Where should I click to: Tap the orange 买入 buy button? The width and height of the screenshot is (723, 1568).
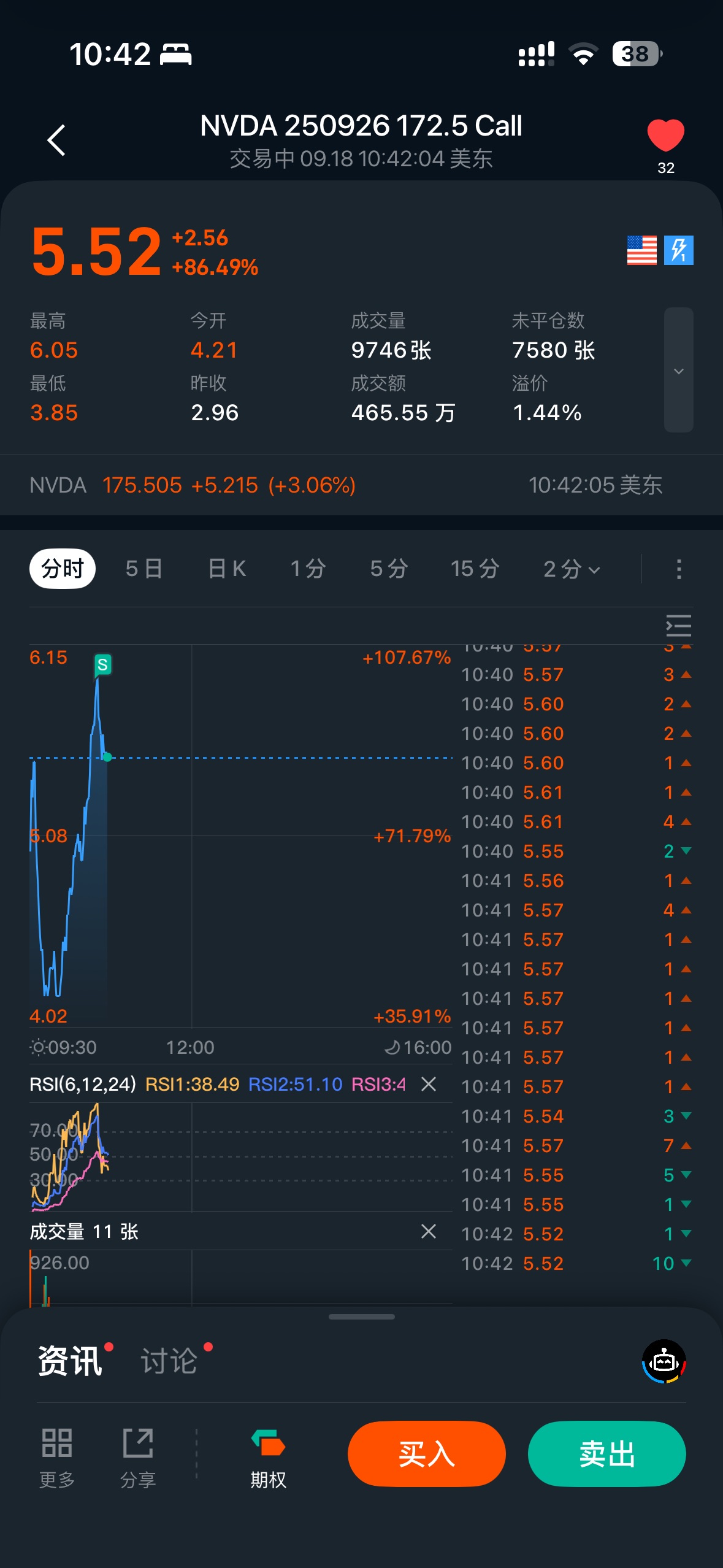427,1454
